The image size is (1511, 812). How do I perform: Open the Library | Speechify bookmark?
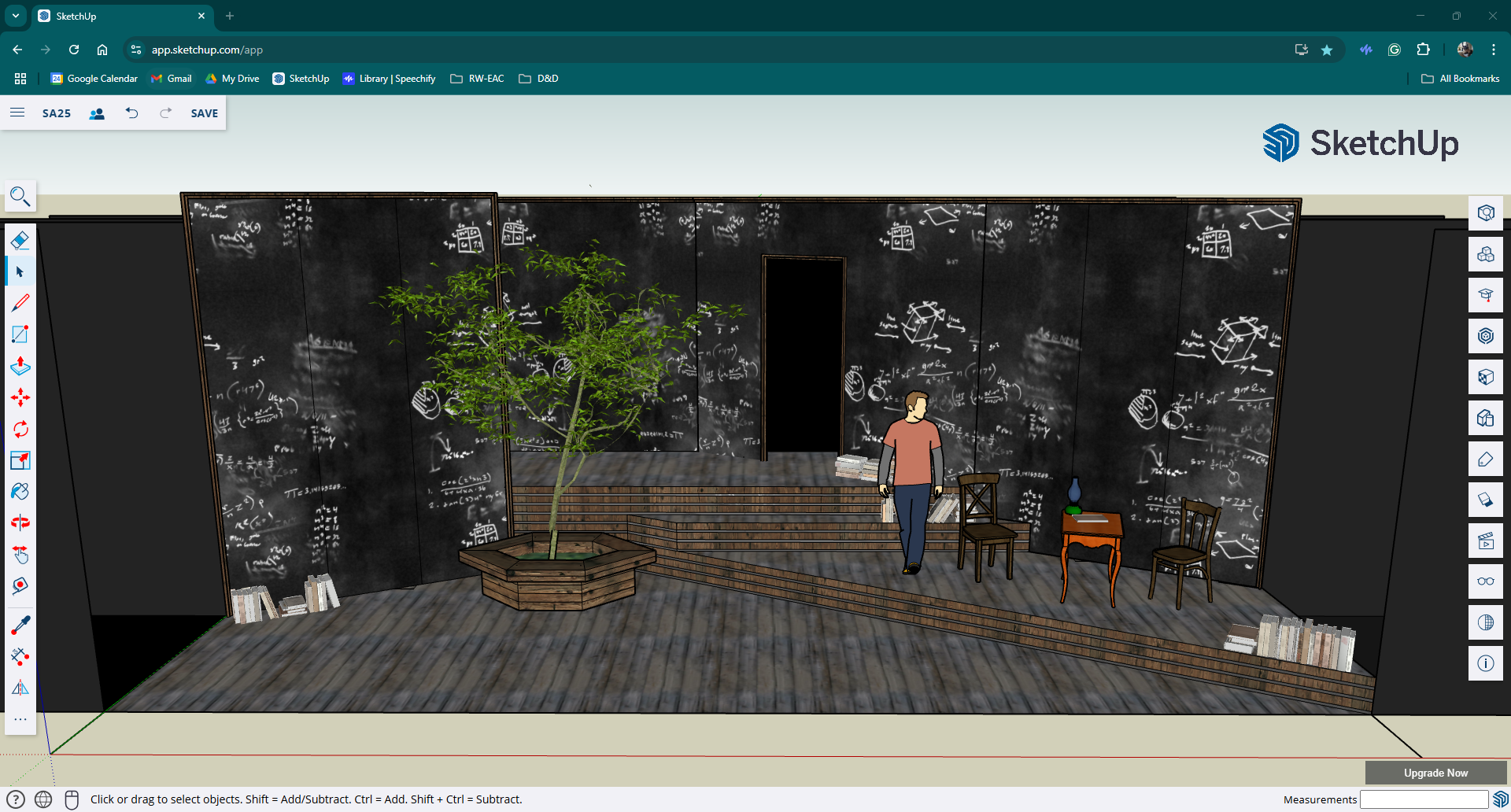389,79
